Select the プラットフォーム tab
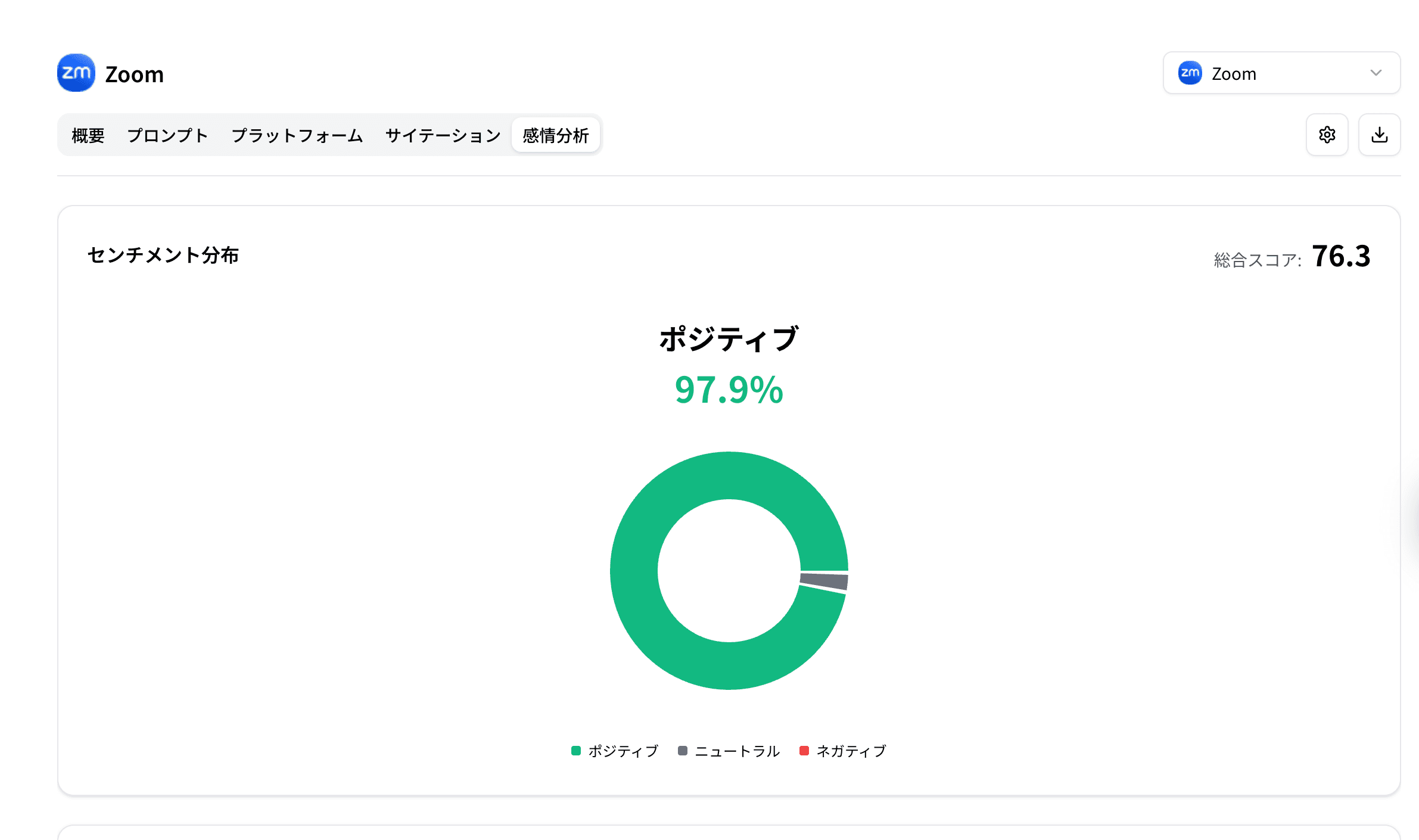 tap(297, 135)
